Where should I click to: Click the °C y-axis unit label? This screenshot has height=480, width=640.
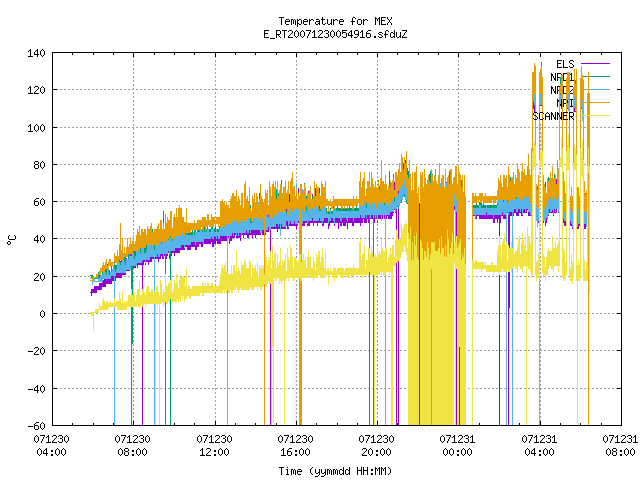click(12, 240)
